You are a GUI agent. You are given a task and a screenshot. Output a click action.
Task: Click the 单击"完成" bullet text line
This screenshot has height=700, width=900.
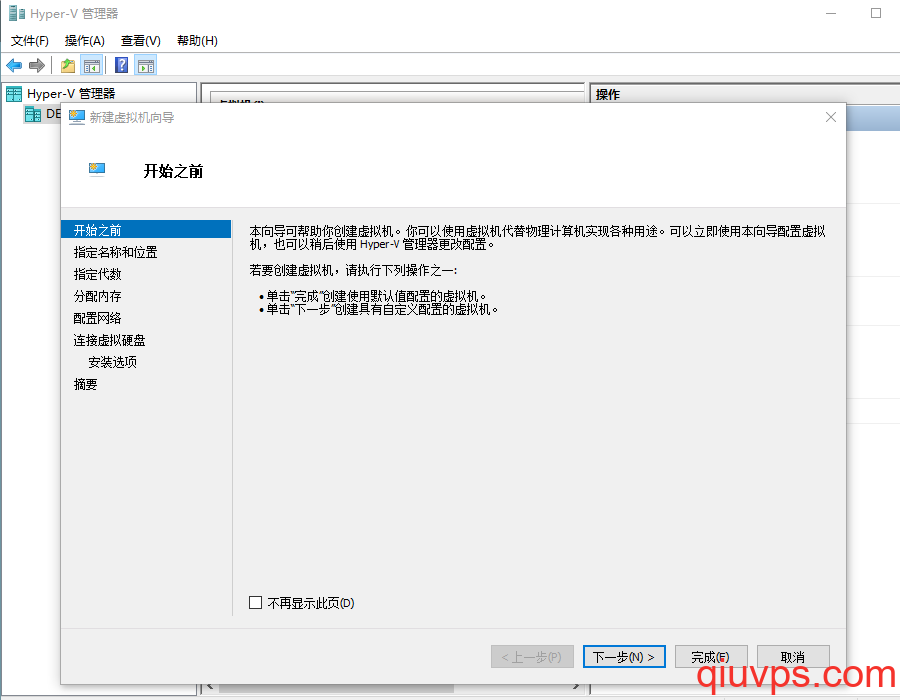(375, 296)
